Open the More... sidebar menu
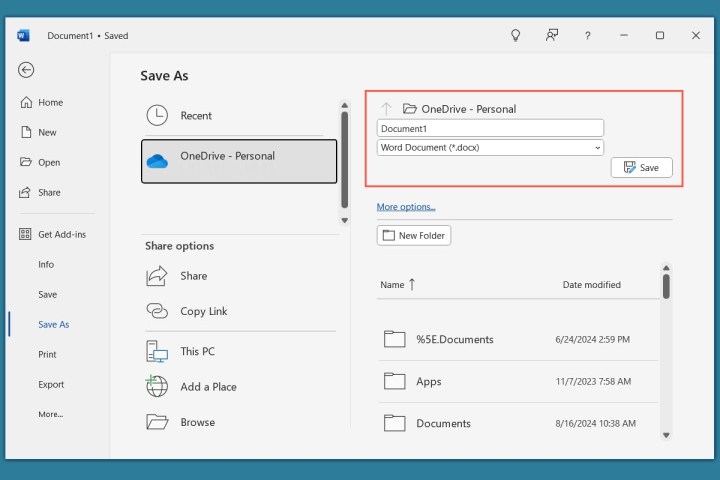The image size is (720, 480). [50, 414]
